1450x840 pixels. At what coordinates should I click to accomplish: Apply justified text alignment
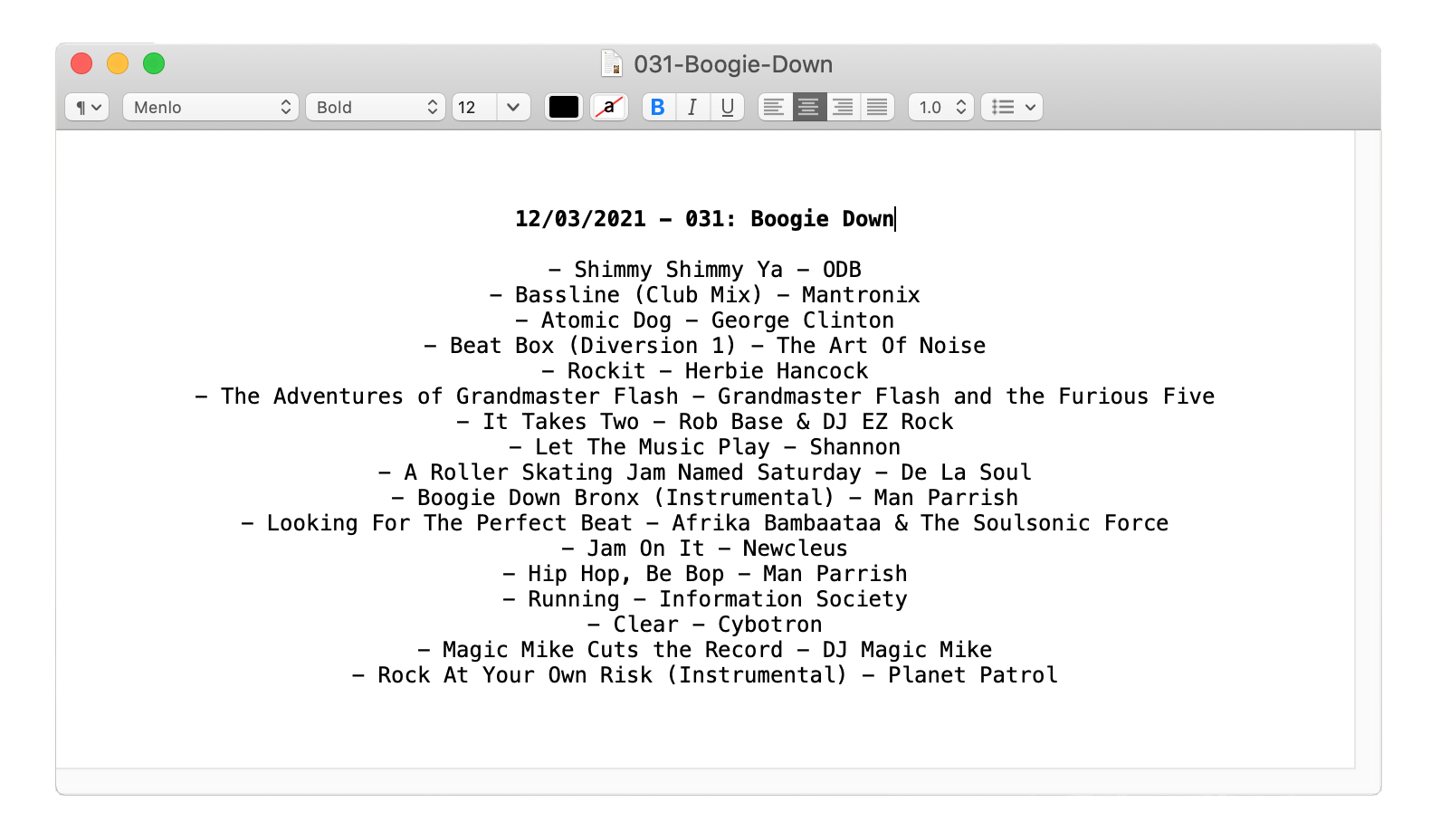[876, 107]
